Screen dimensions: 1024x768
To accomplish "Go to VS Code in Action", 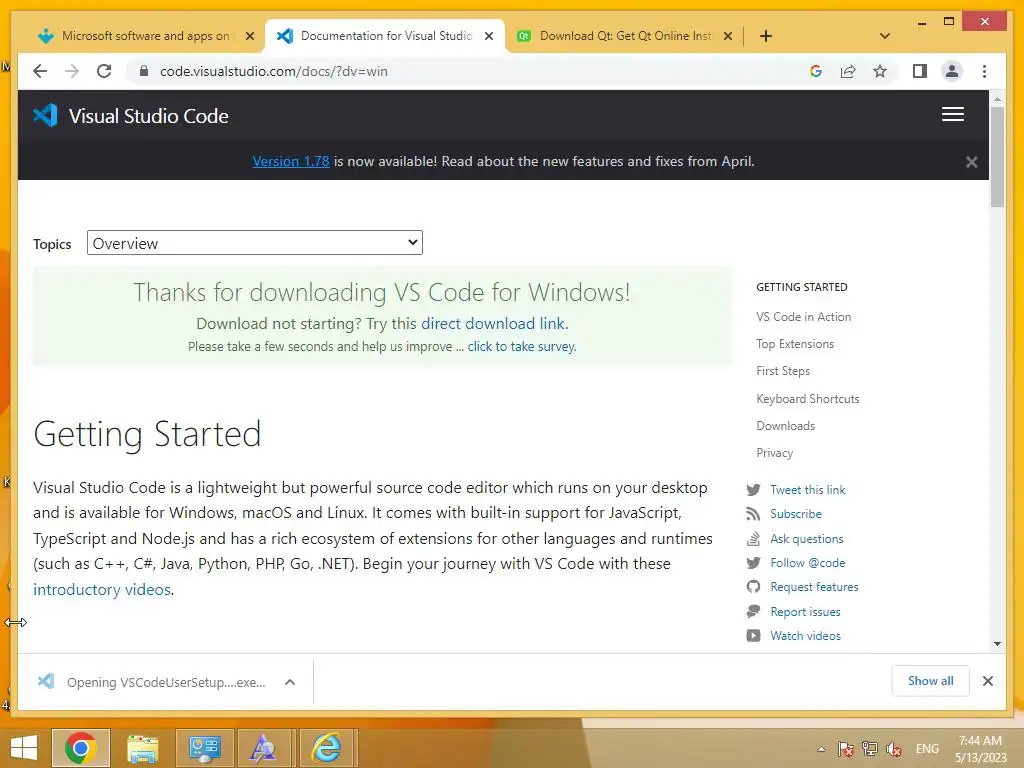I will point(803,317).
